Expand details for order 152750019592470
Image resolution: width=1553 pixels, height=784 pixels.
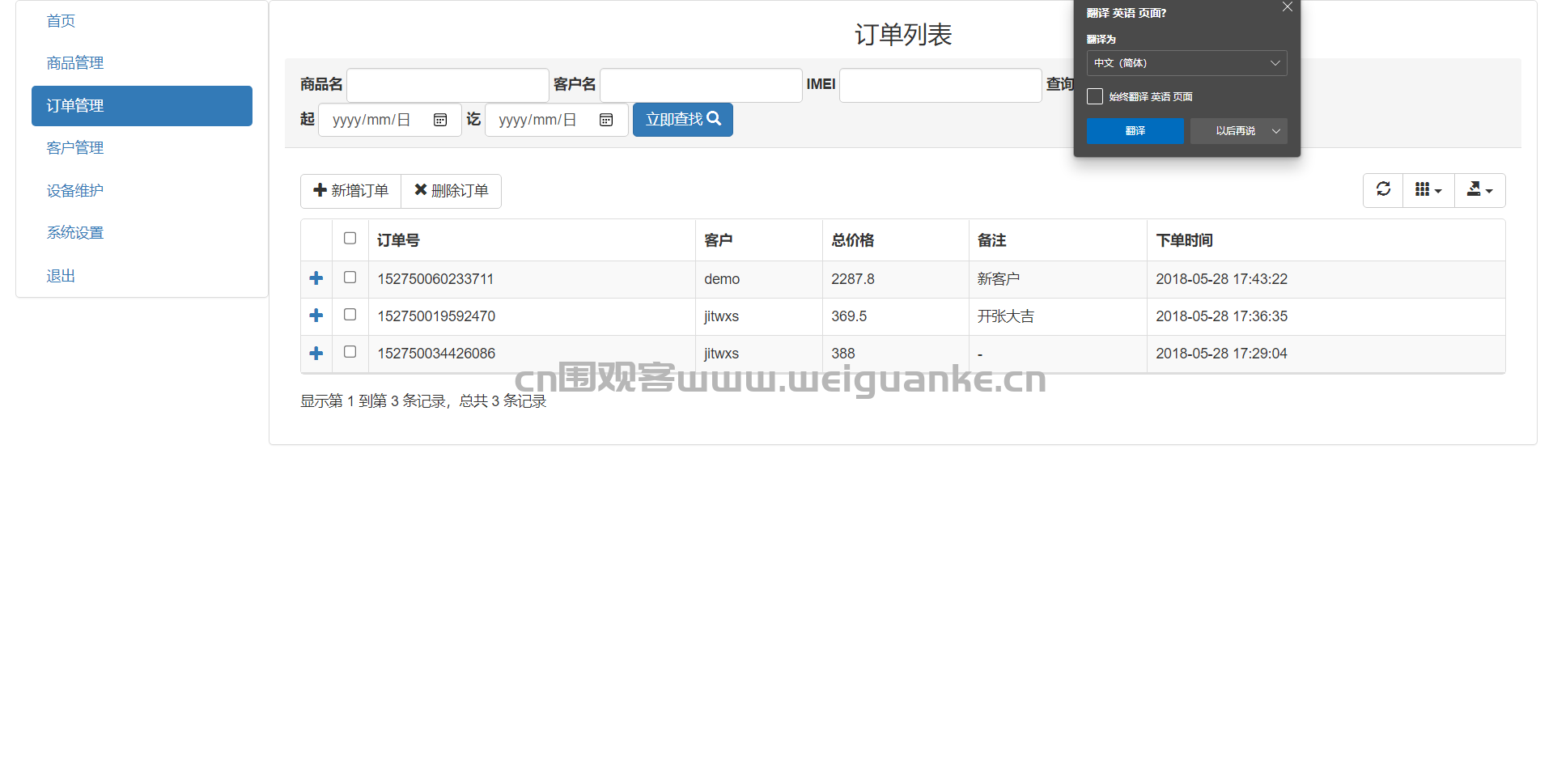(x=316, y=316)
